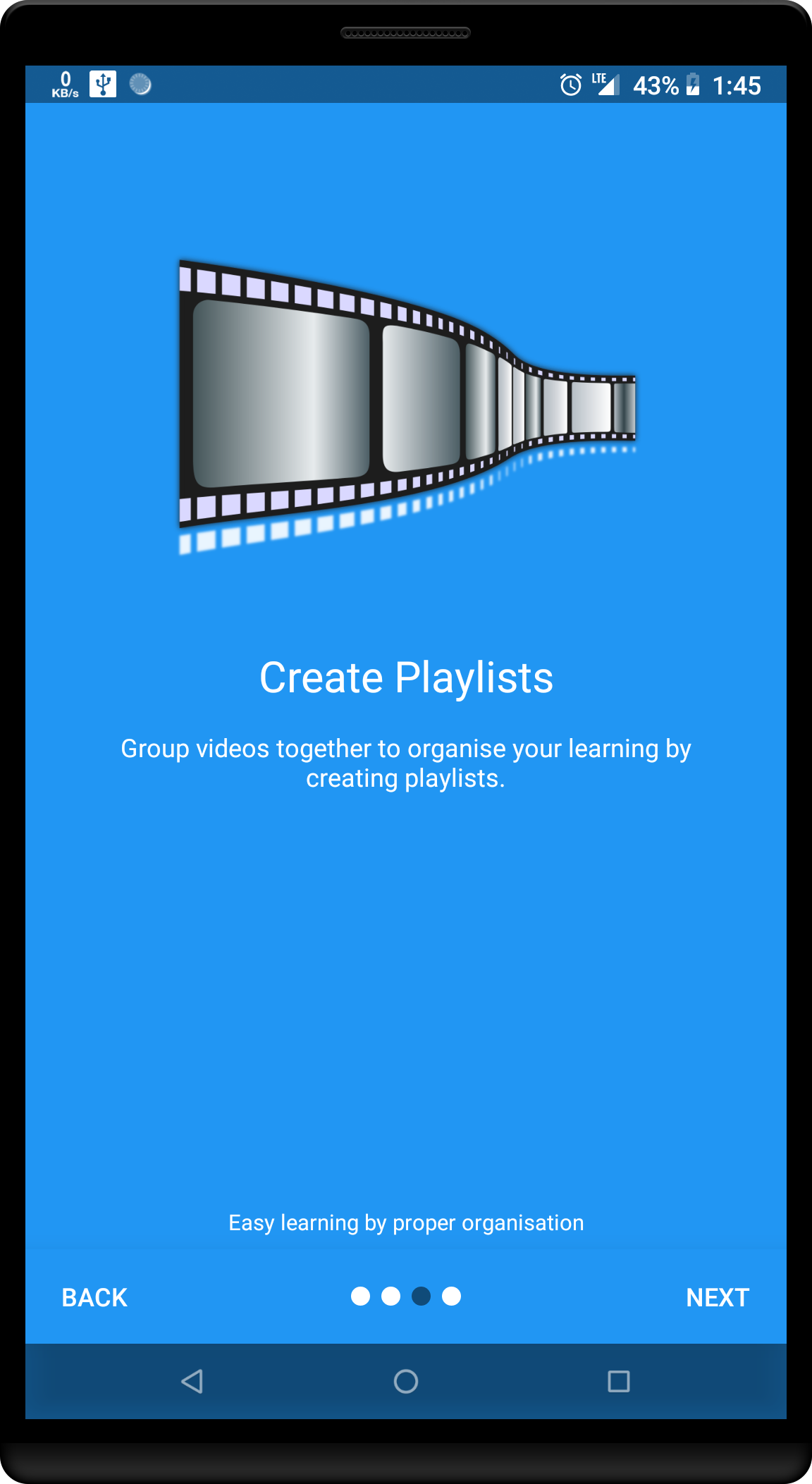Image resolution: width=812 pixels, height=1484 pixels.
Task: Tap the LTE signal strength icon
Action: [605, 83]
